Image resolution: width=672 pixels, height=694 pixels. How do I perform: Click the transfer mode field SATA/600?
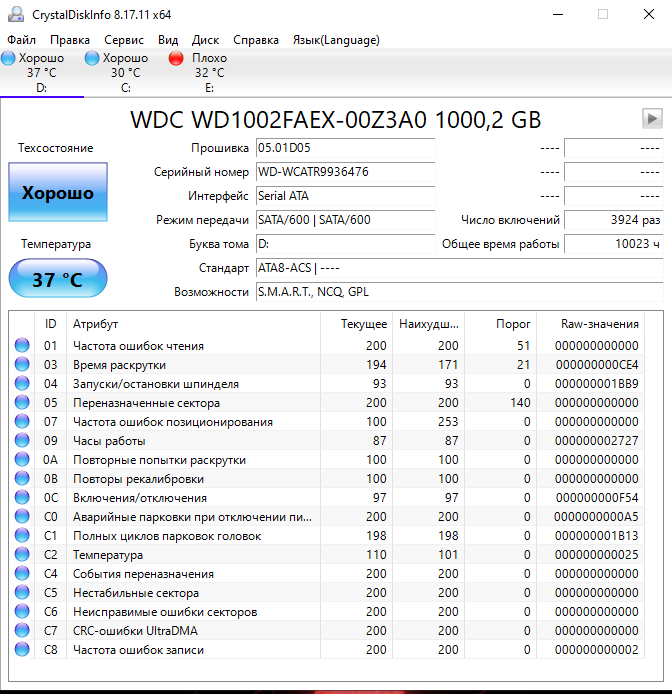[x=345, y=220]
